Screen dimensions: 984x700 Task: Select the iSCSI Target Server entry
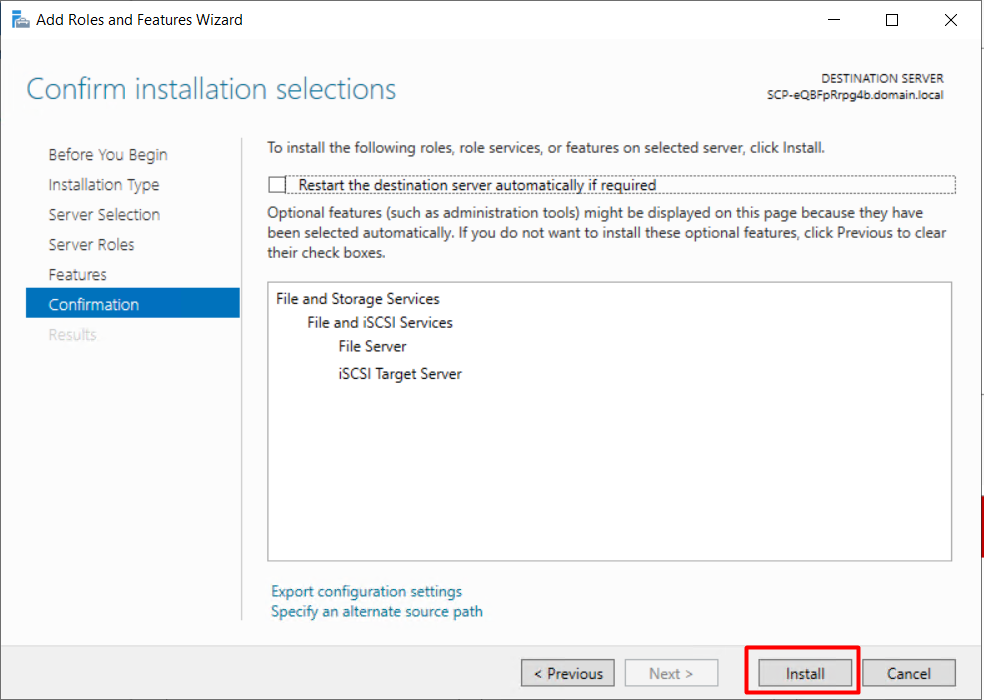pos(400,374)
